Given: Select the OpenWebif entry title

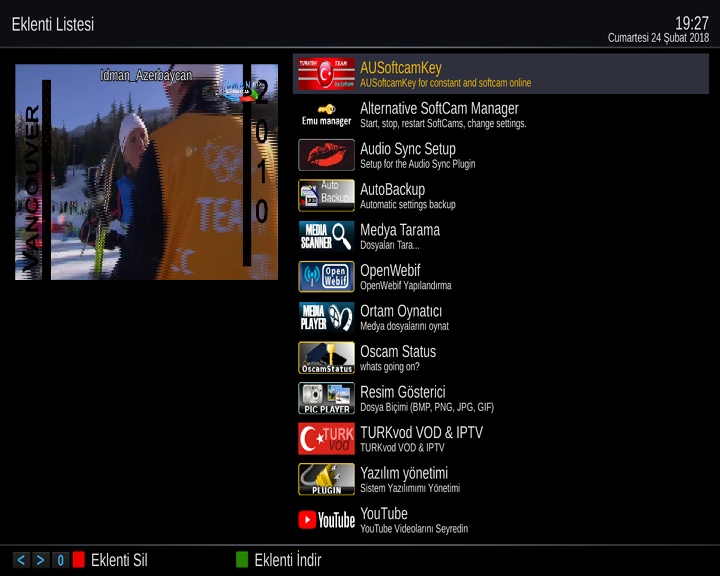Looking at the screenshot, I should pos(390,270).
